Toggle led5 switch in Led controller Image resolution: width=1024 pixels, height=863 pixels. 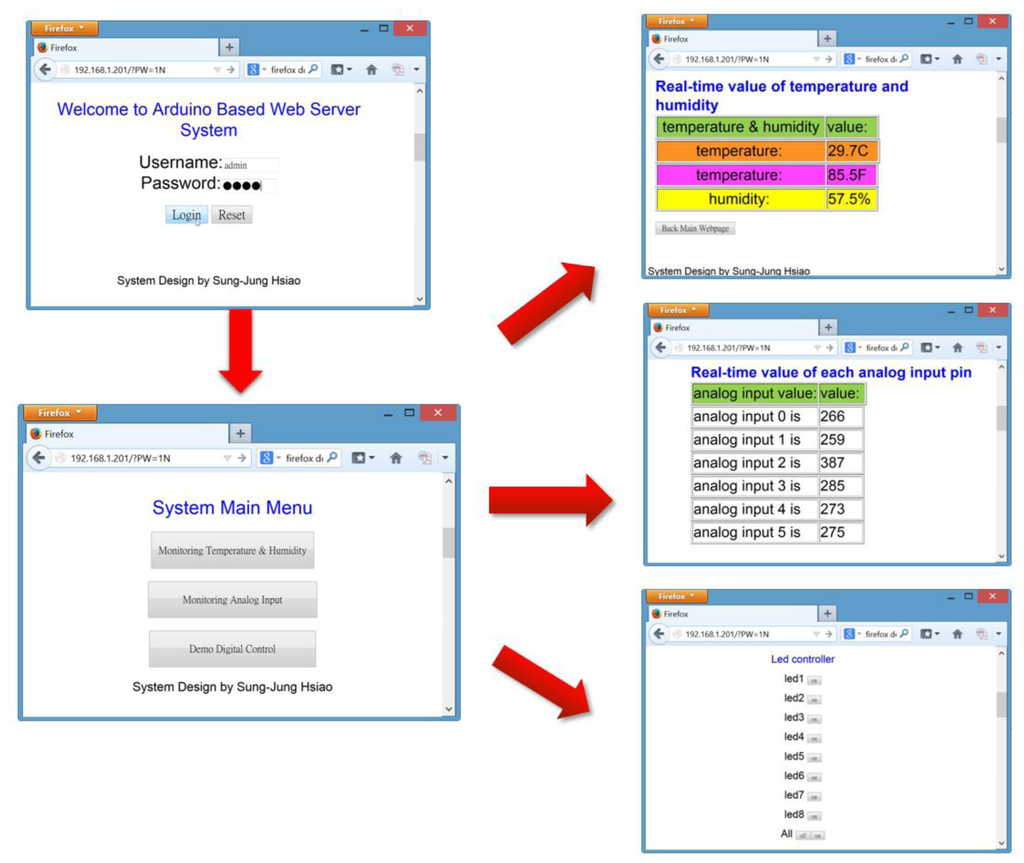814,758
